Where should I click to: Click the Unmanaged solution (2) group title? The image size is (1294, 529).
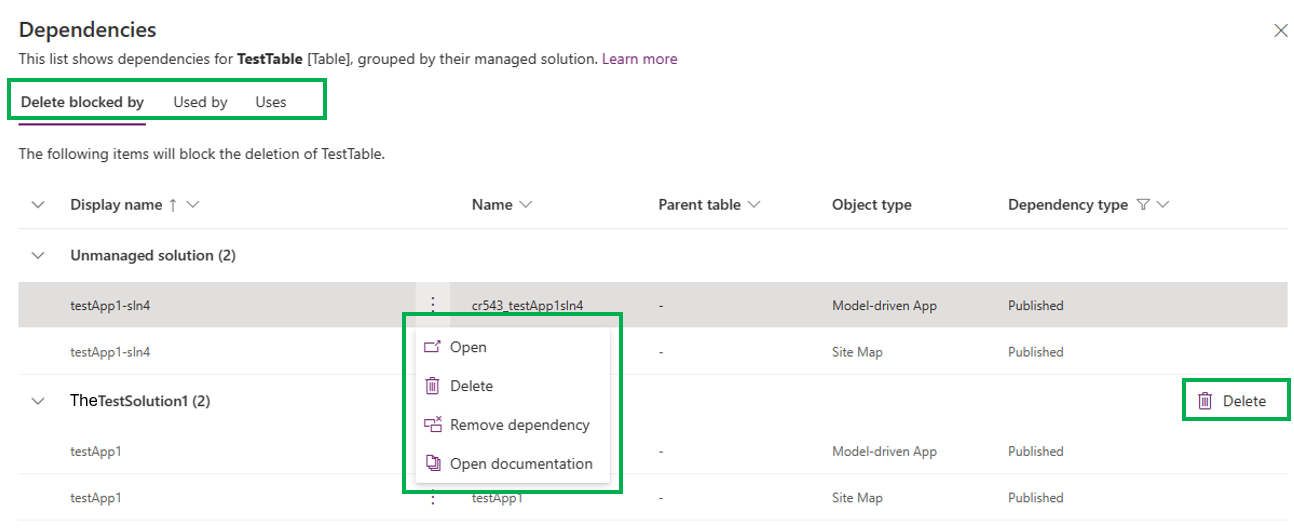pos(153,256)
